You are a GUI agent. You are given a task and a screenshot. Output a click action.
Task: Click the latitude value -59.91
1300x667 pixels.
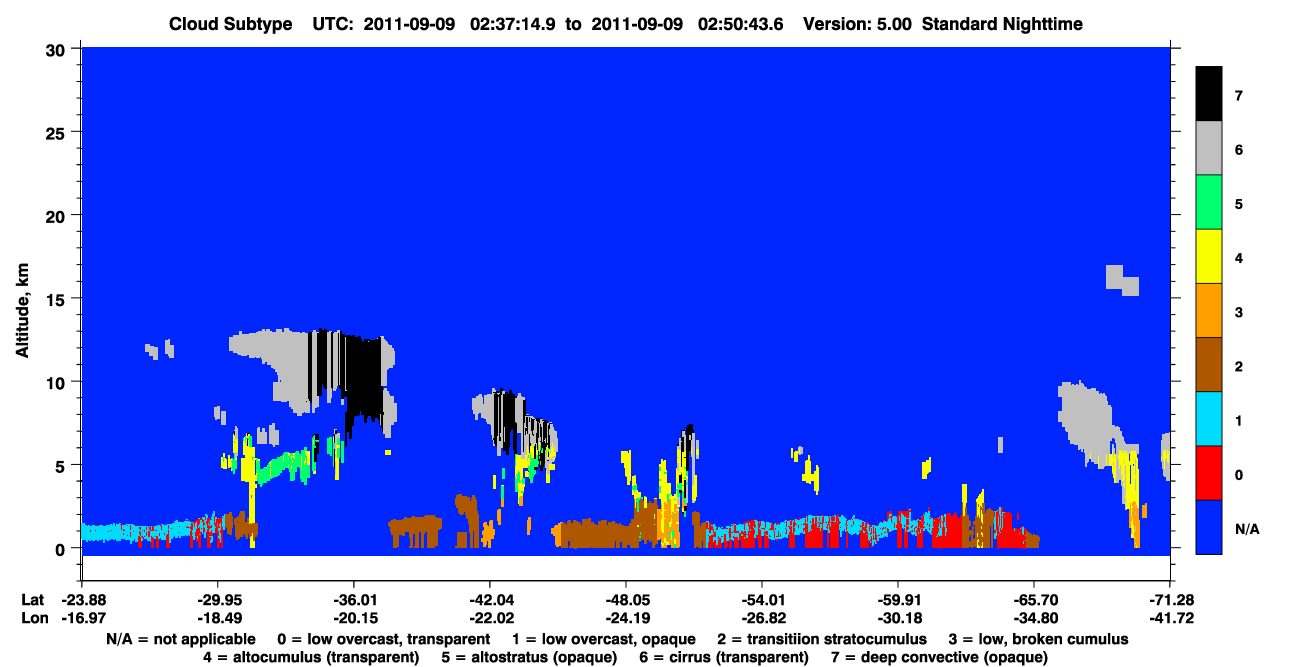coord(897,599)
